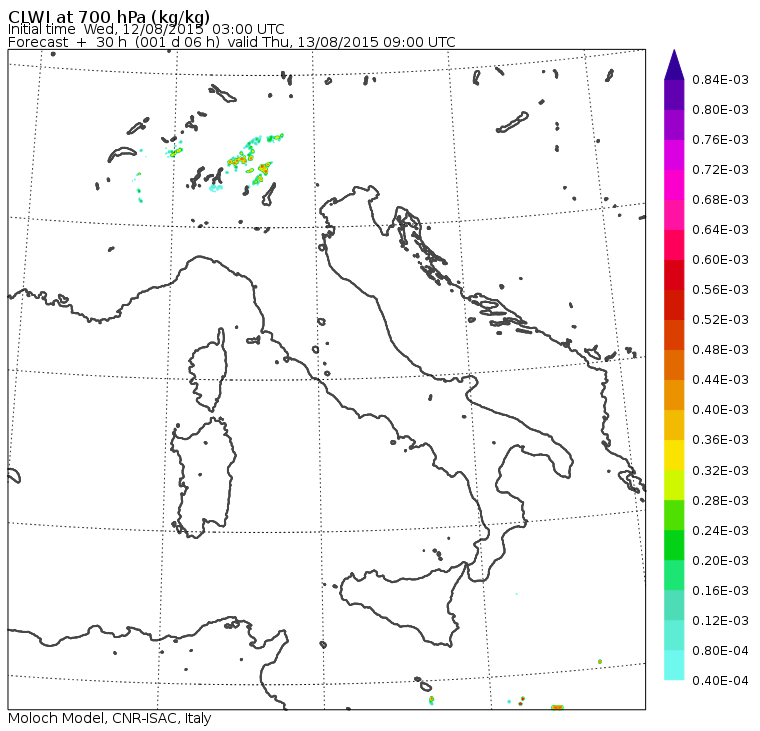
Task: Click the 0.16E-03 colorbar label
Action: click(720, 591)
